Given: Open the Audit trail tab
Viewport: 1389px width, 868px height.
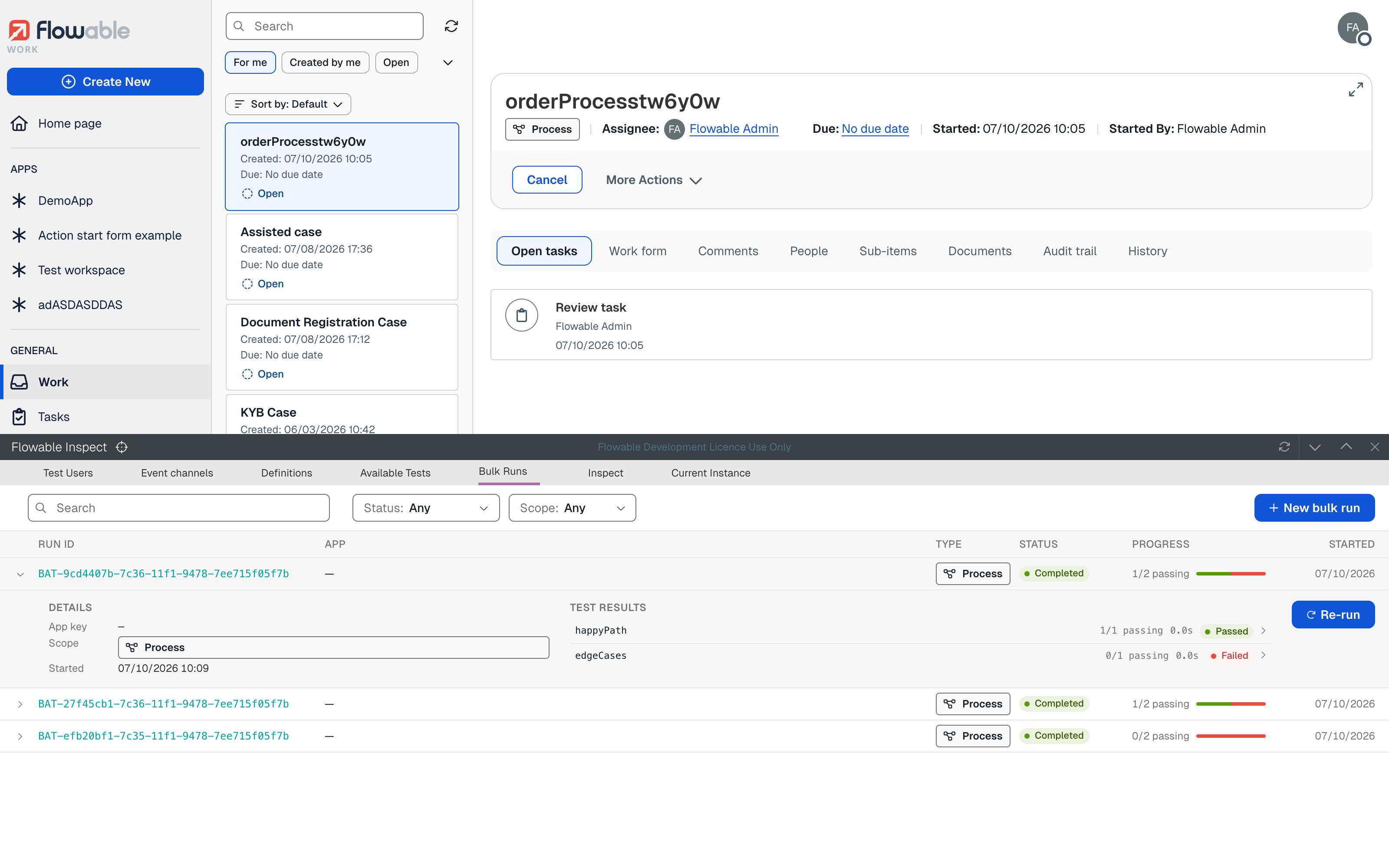Looking at the screenshot, I should (x=1070, y=251).
